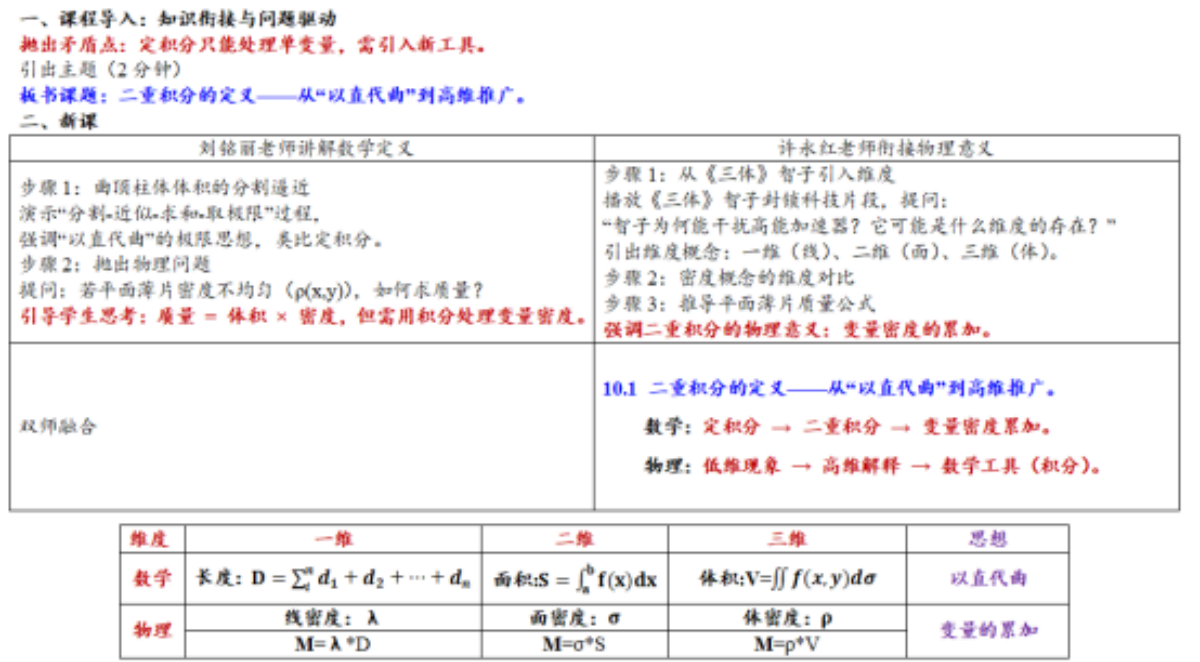Viewport: 1200px width, 662px height.
Task: Select the blue "板书课题" line
Action: tap(272, 96)
